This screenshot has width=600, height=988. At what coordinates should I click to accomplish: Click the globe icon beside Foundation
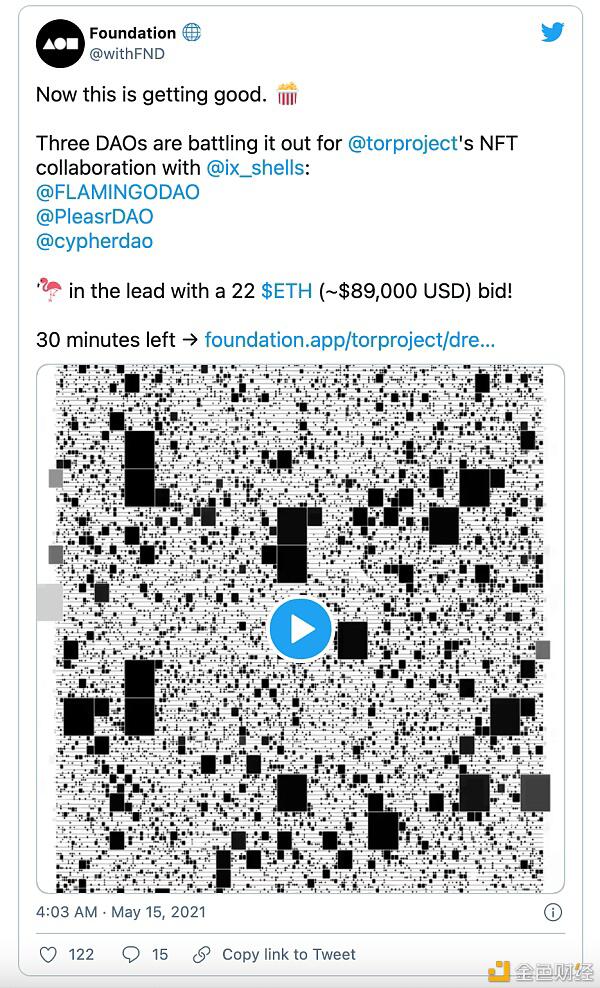[191, 33]
